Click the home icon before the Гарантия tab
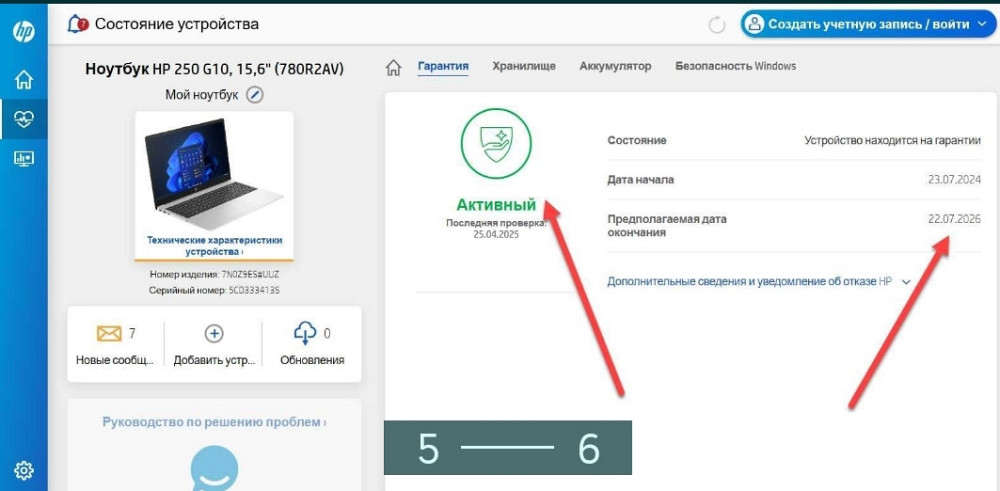Screen dimensions: 1000x491 pyautogui.click(x=395, y=67)
